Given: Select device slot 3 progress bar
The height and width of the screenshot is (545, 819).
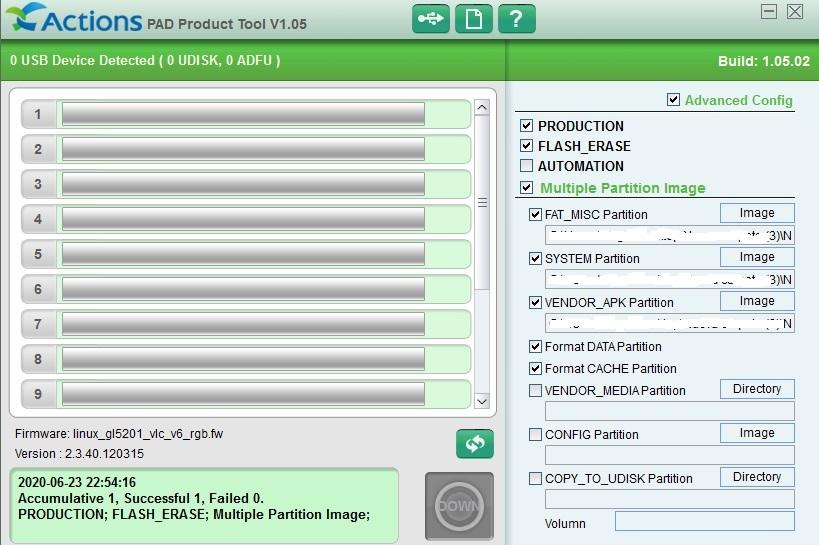Looking at the screenshot, I should pos(243,184).
